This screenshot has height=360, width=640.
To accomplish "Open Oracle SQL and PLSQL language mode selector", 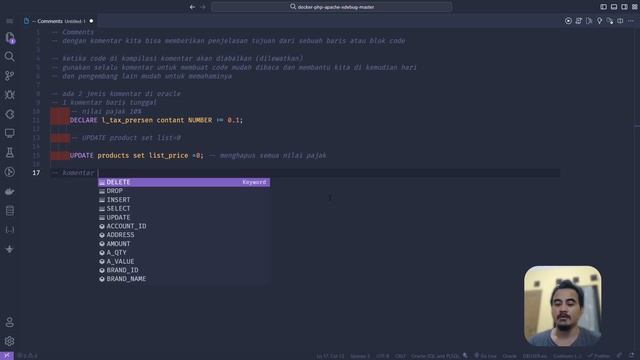I will click(435, 356).
